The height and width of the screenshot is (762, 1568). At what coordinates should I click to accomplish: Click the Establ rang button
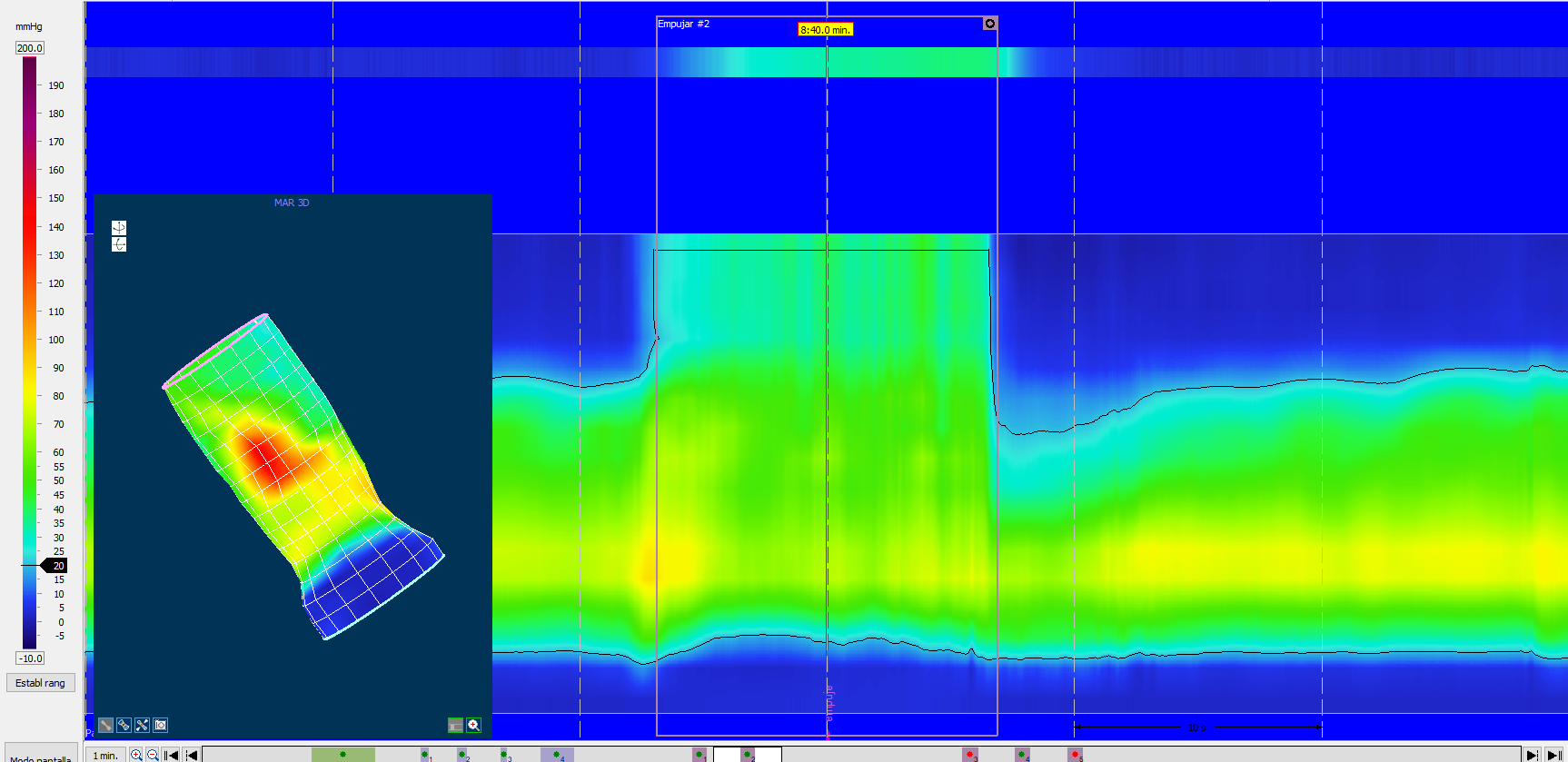(41, 683)
